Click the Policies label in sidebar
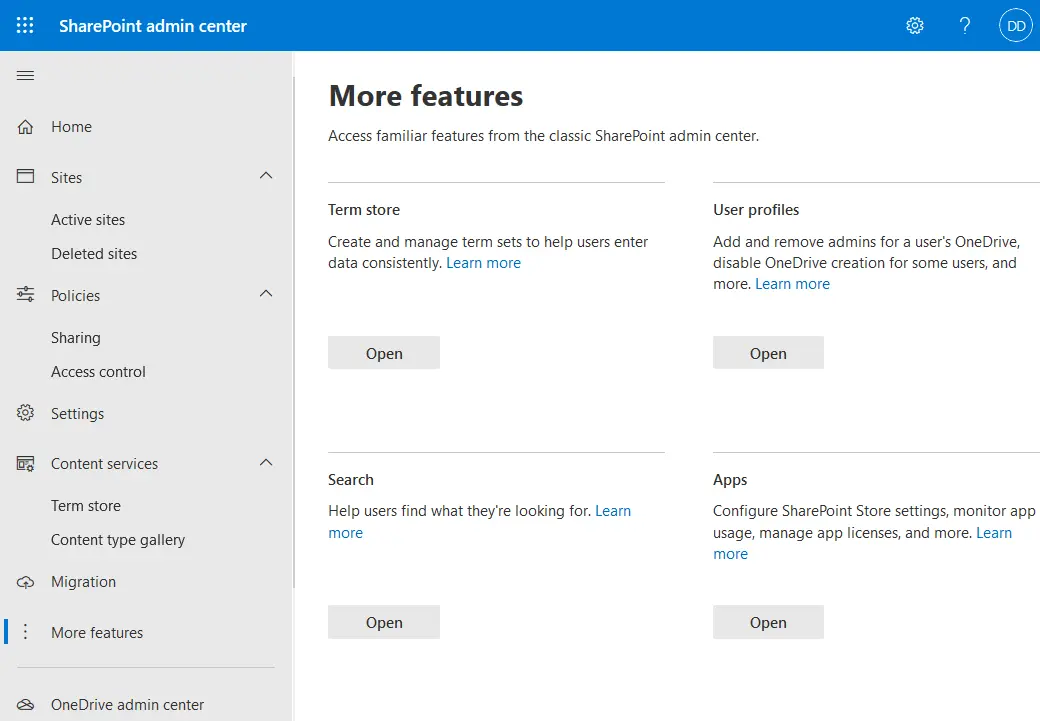Viewport: 1040px width, 721px height. [76, 296]
